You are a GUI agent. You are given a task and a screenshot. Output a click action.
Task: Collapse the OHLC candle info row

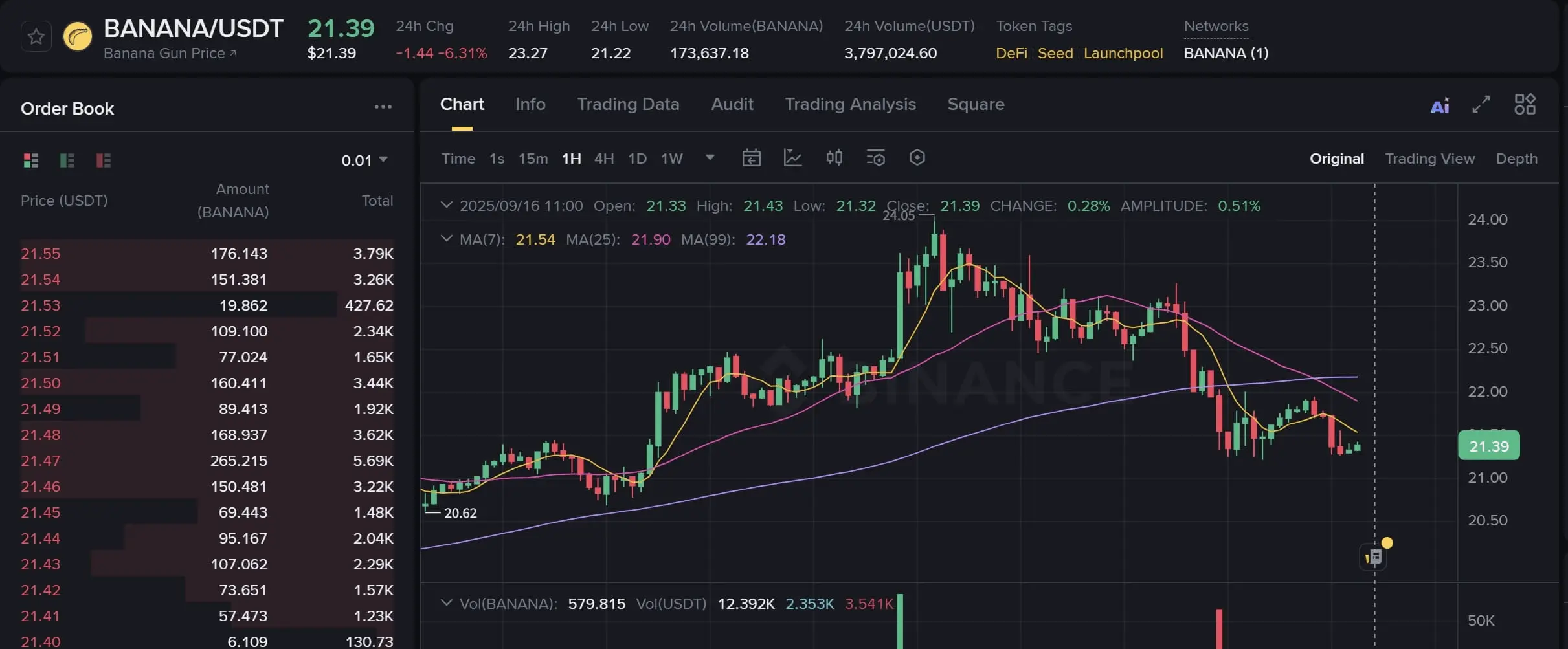(446, 205)
